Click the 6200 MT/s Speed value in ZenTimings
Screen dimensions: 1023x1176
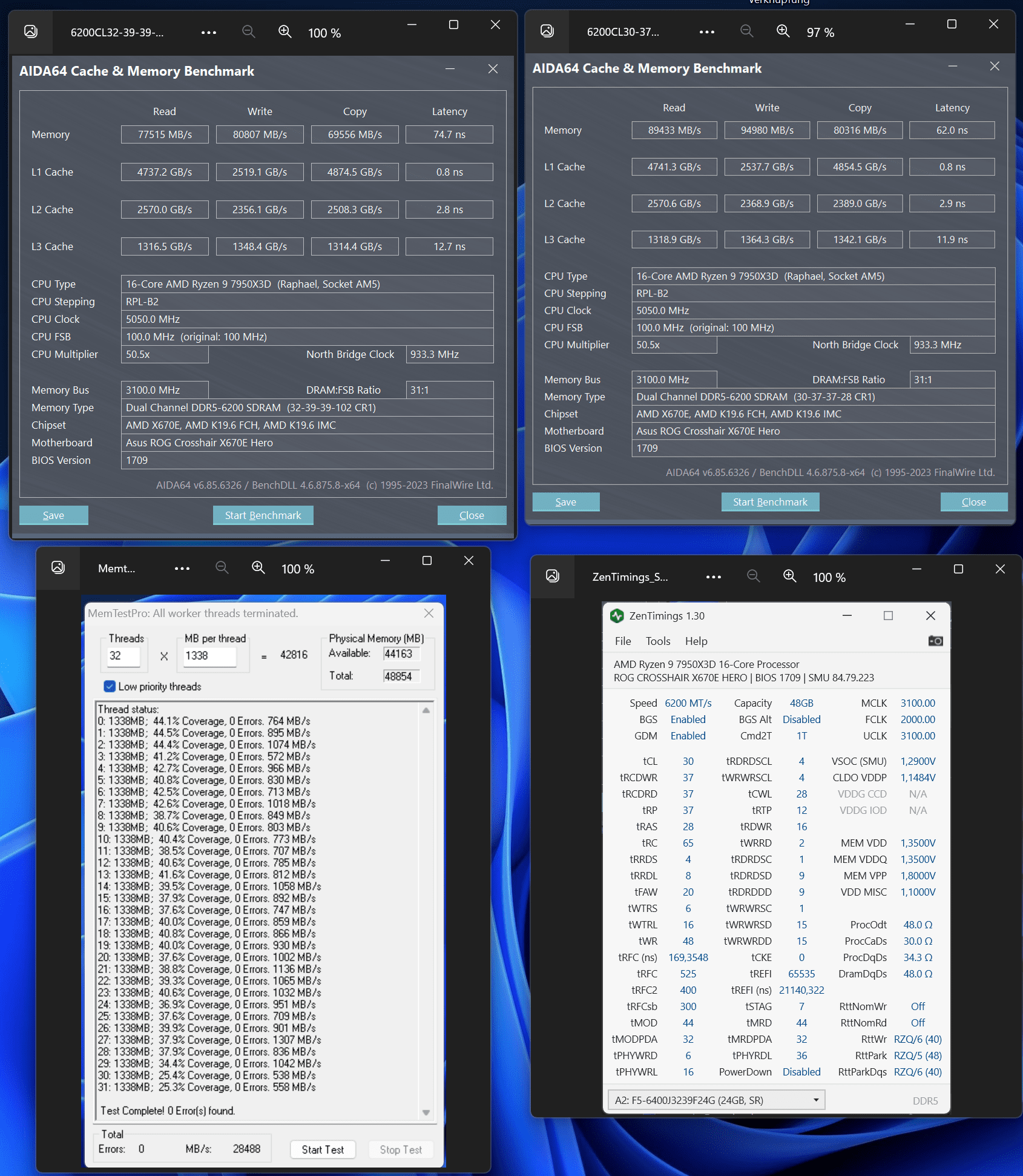(x=688, y=703)
